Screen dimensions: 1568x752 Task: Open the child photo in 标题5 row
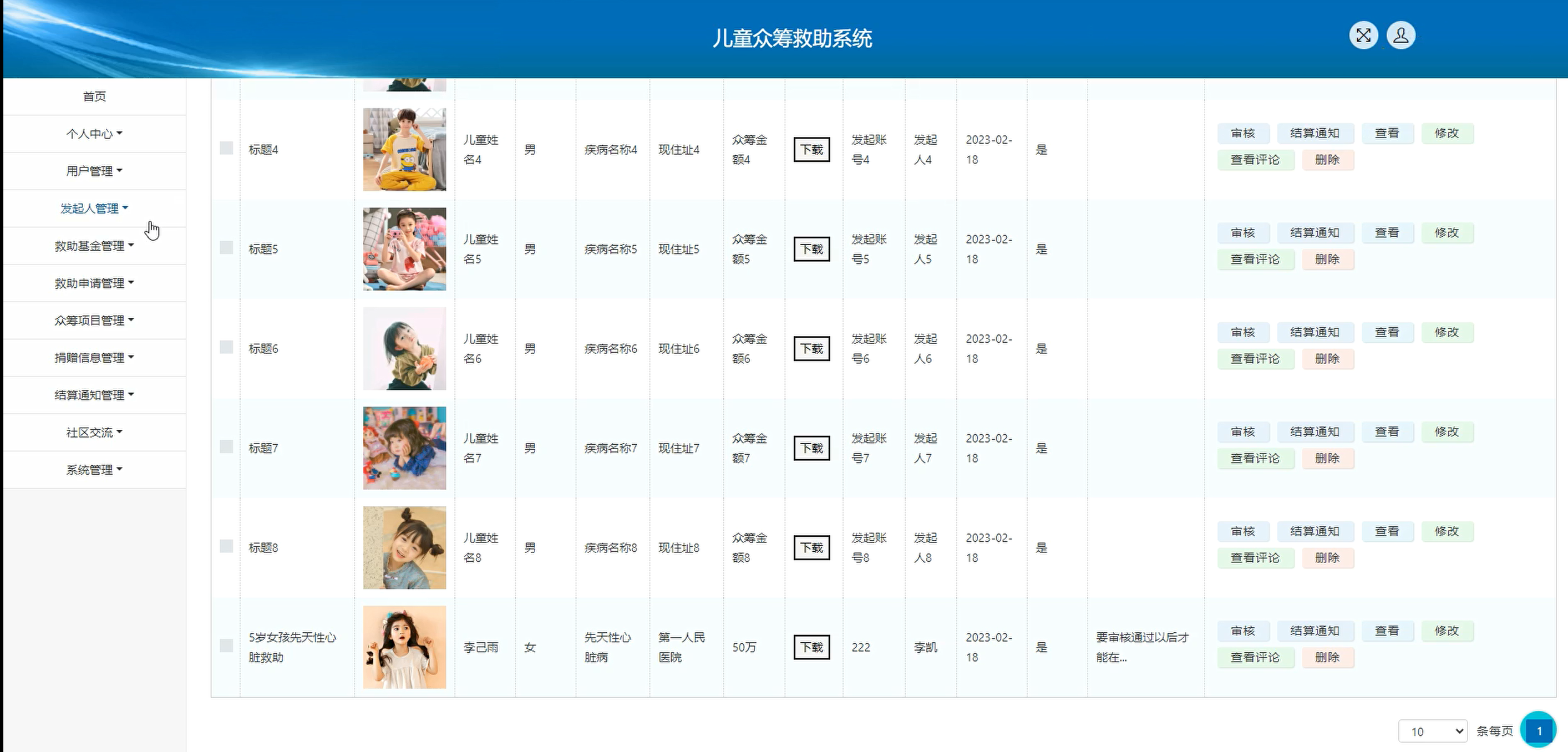click(404, 250)
